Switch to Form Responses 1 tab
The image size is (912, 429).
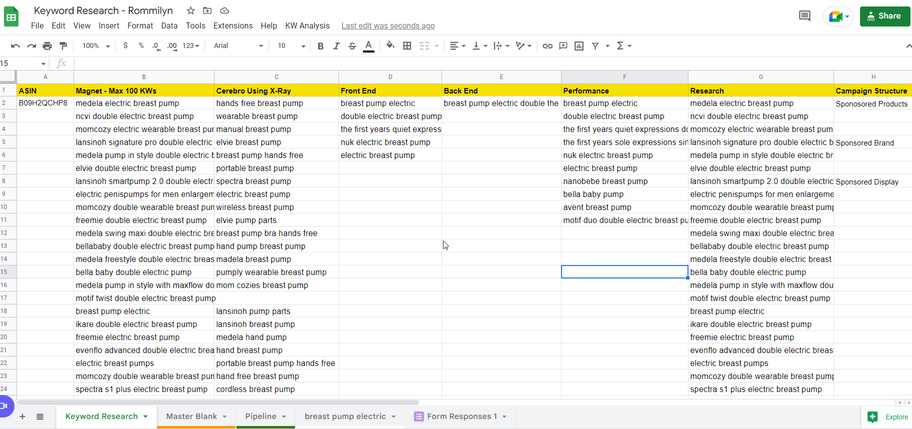tap(462, 416)
